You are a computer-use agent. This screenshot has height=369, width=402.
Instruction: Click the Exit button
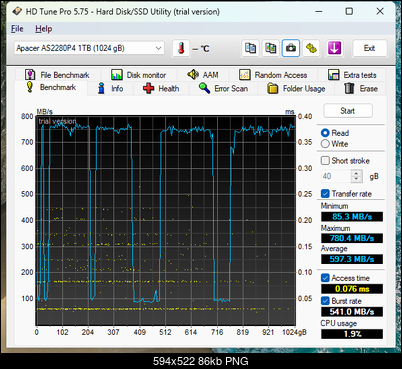point(370,48)
